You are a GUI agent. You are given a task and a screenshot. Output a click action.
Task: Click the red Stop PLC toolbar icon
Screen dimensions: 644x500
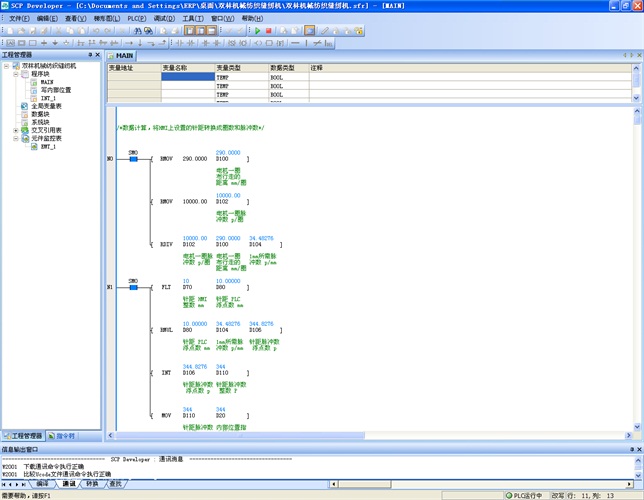tap(268, 31)
